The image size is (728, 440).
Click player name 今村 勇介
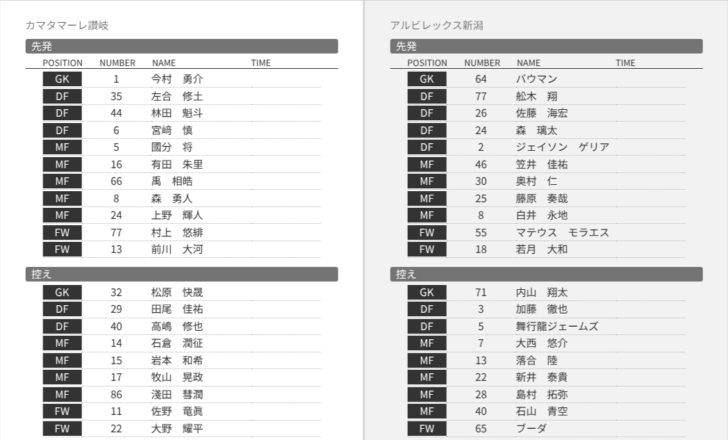[176, 79]
